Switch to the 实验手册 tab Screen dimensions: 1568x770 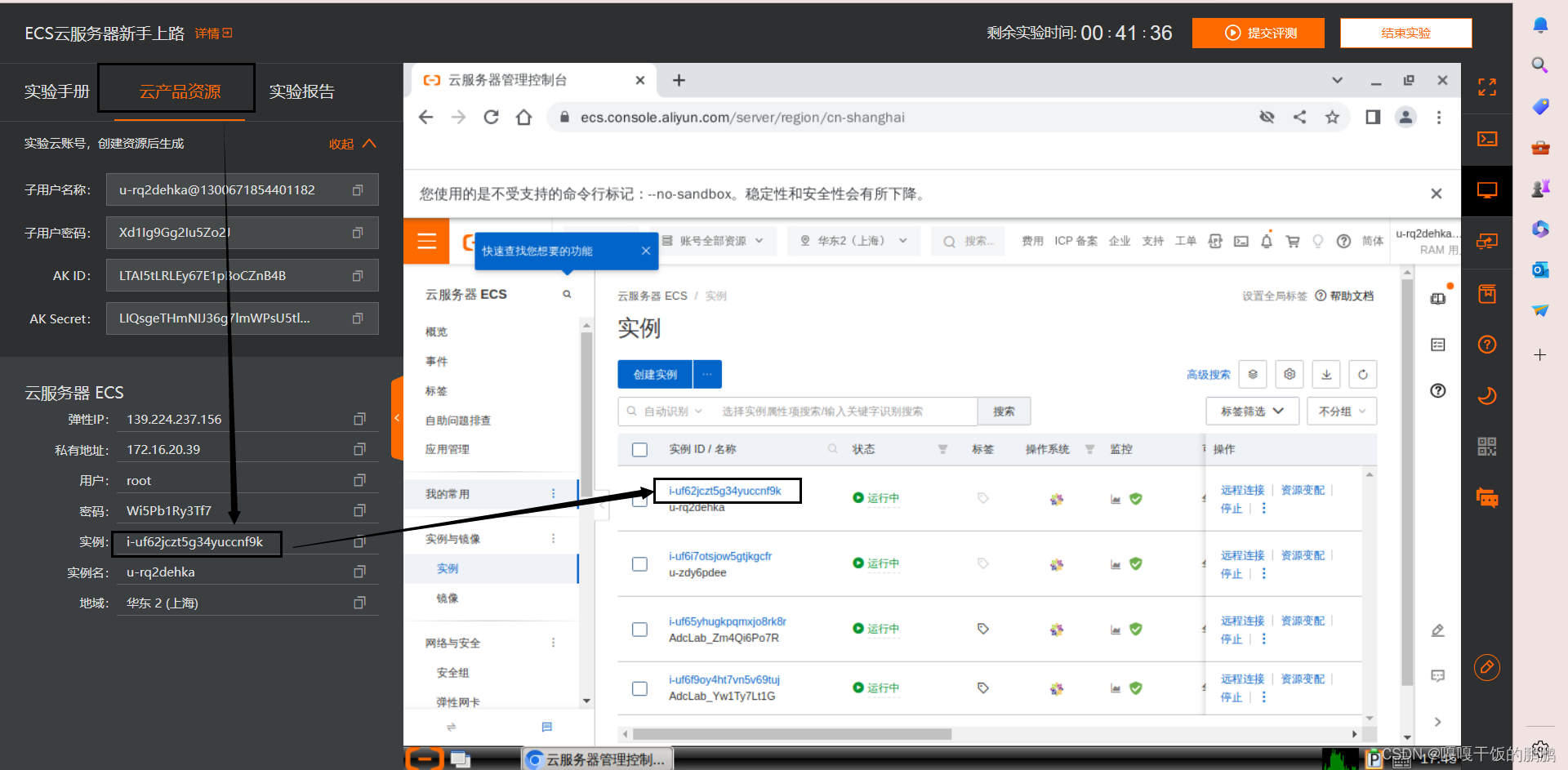tap(56, 91)
